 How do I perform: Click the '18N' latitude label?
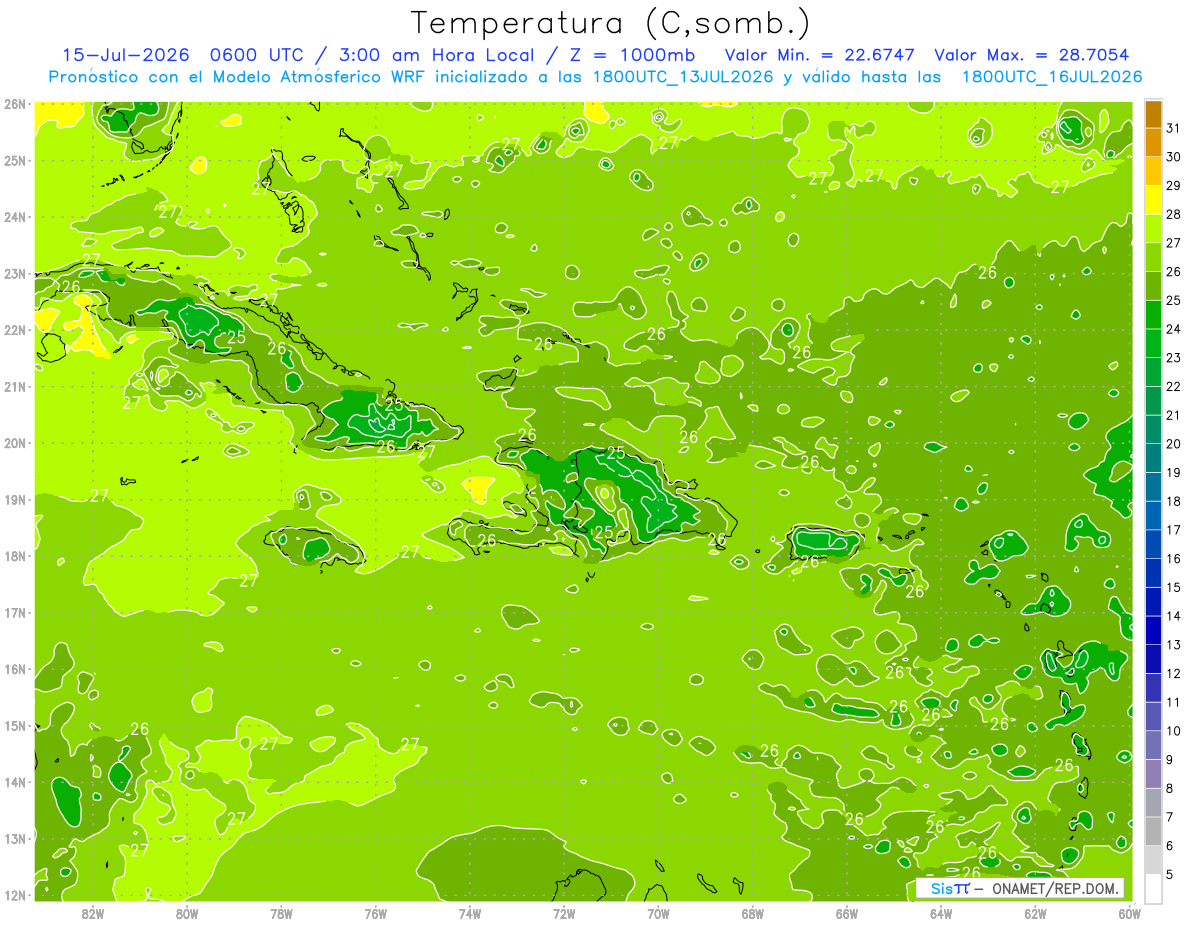click(15, 556)
